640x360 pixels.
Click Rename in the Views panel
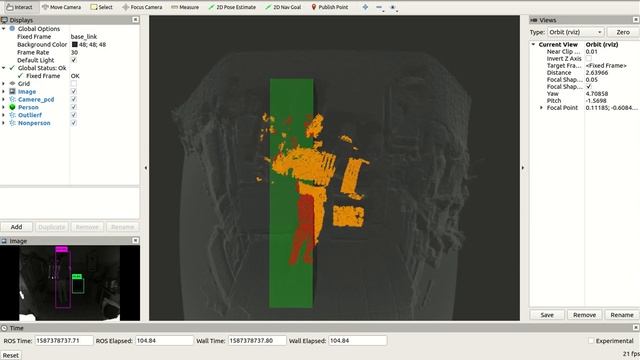click(622, 315)
